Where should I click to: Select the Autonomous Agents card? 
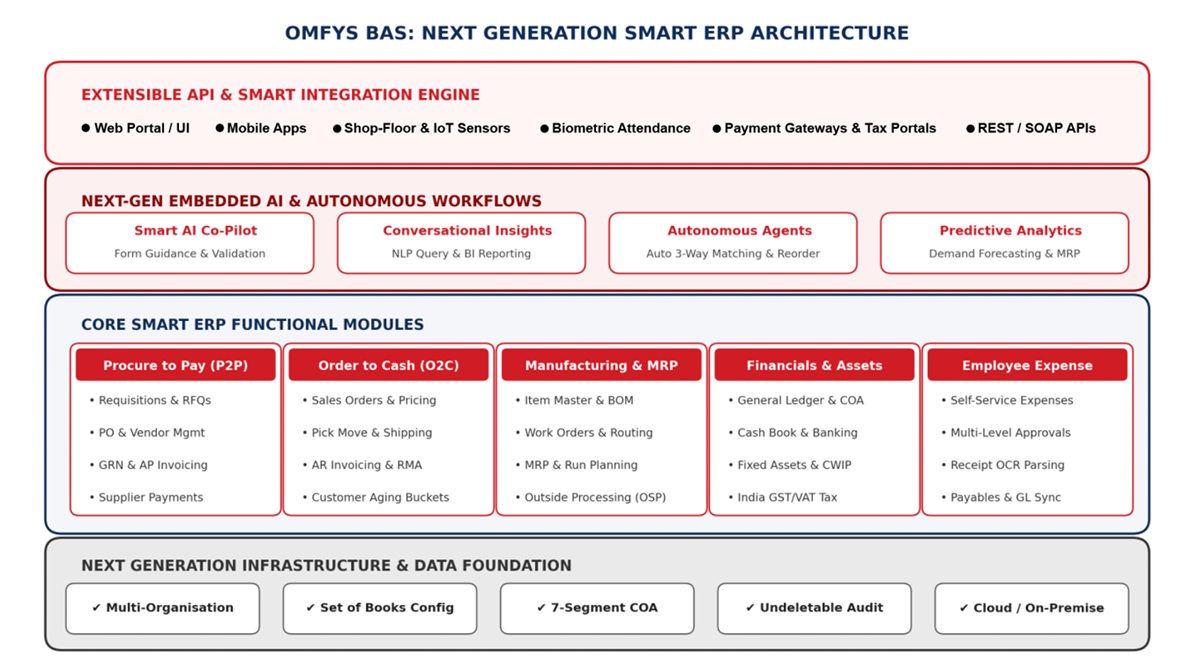733,242
